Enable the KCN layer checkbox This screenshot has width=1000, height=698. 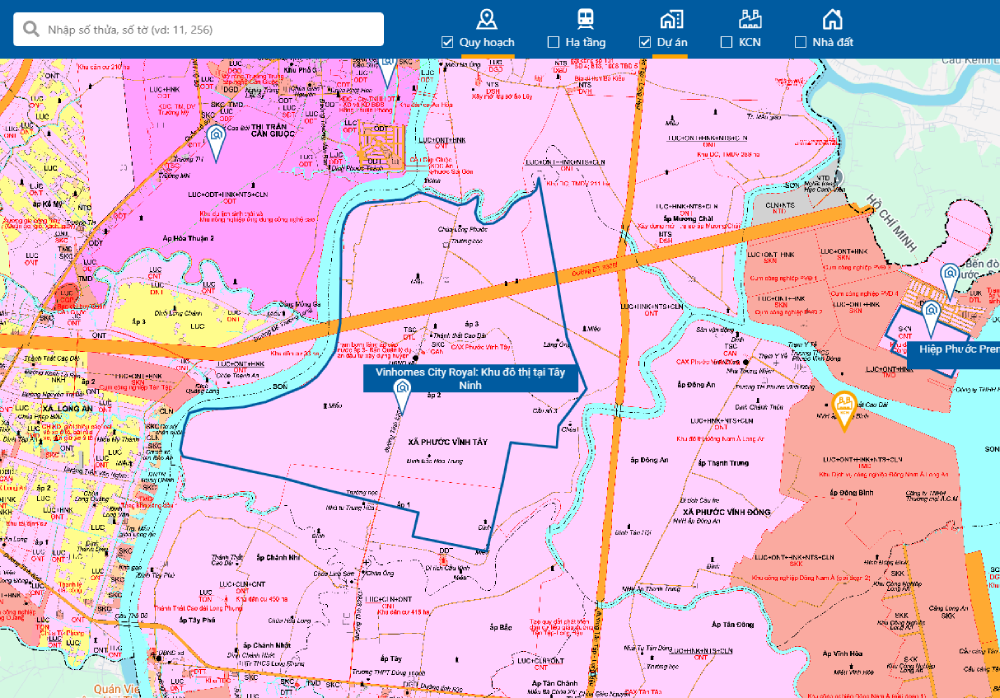(726, 42)
